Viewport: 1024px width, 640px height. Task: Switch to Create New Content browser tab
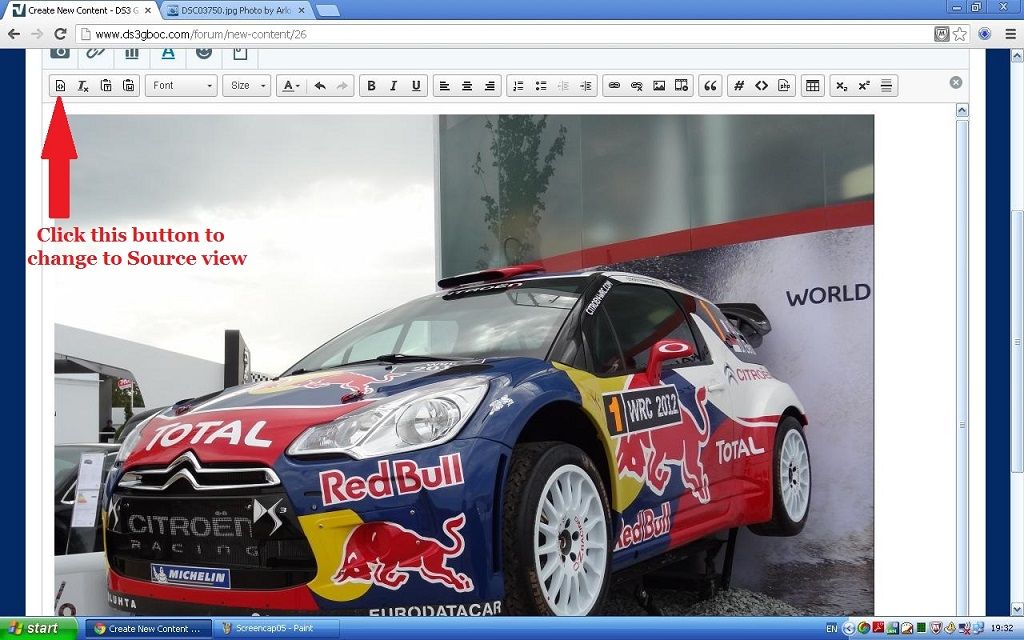(x=82, y=10)
